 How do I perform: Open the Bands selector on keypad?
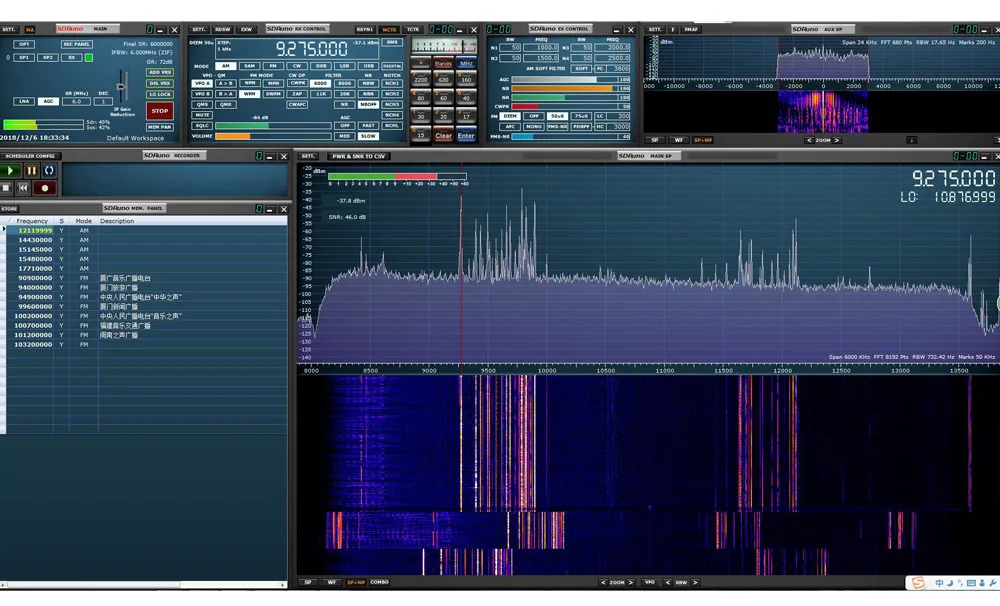[442, 64]
